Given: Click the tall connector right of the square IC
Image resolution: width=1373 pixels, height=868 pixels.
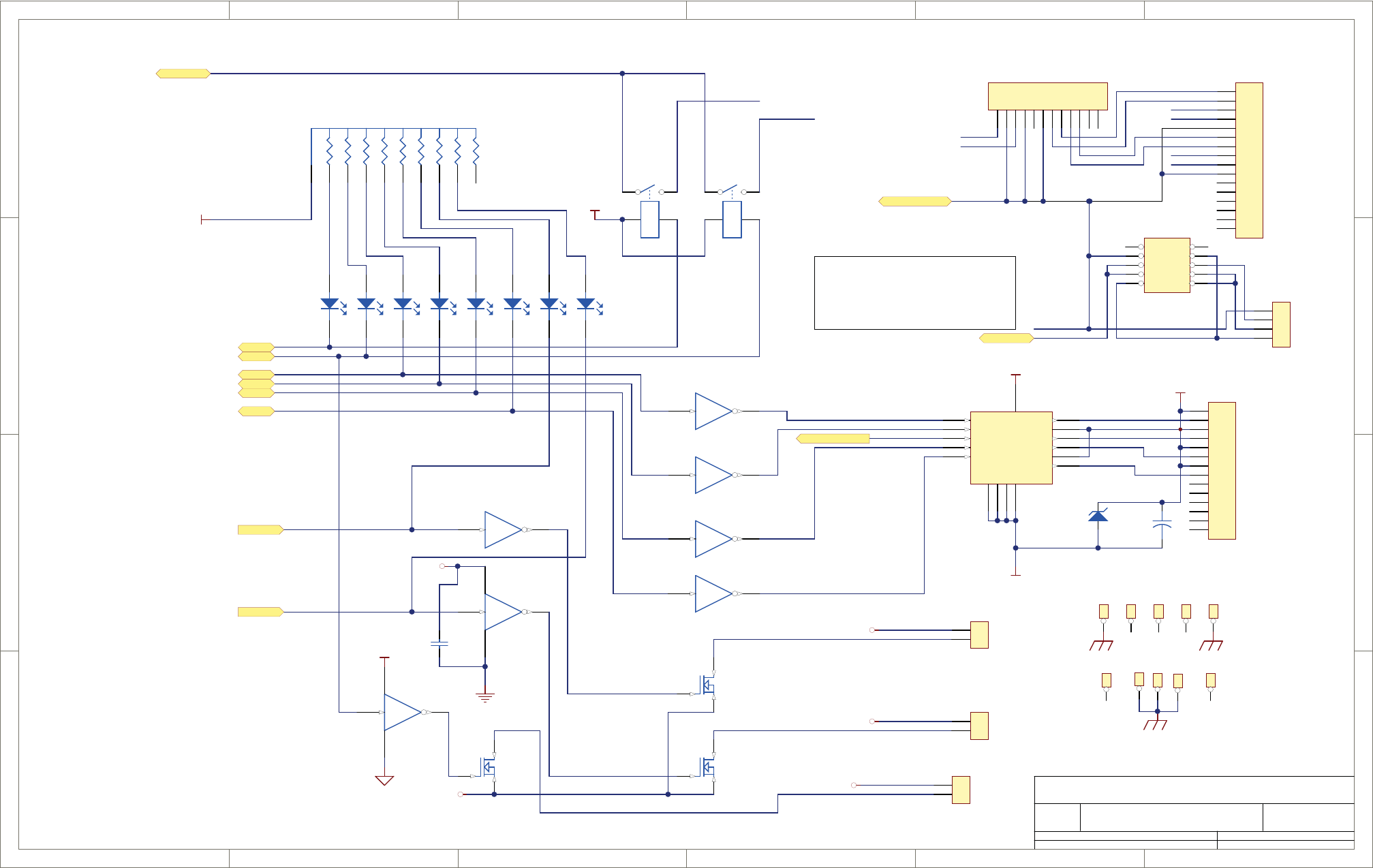Looking at the screenshot, I should click(1222, 471).
